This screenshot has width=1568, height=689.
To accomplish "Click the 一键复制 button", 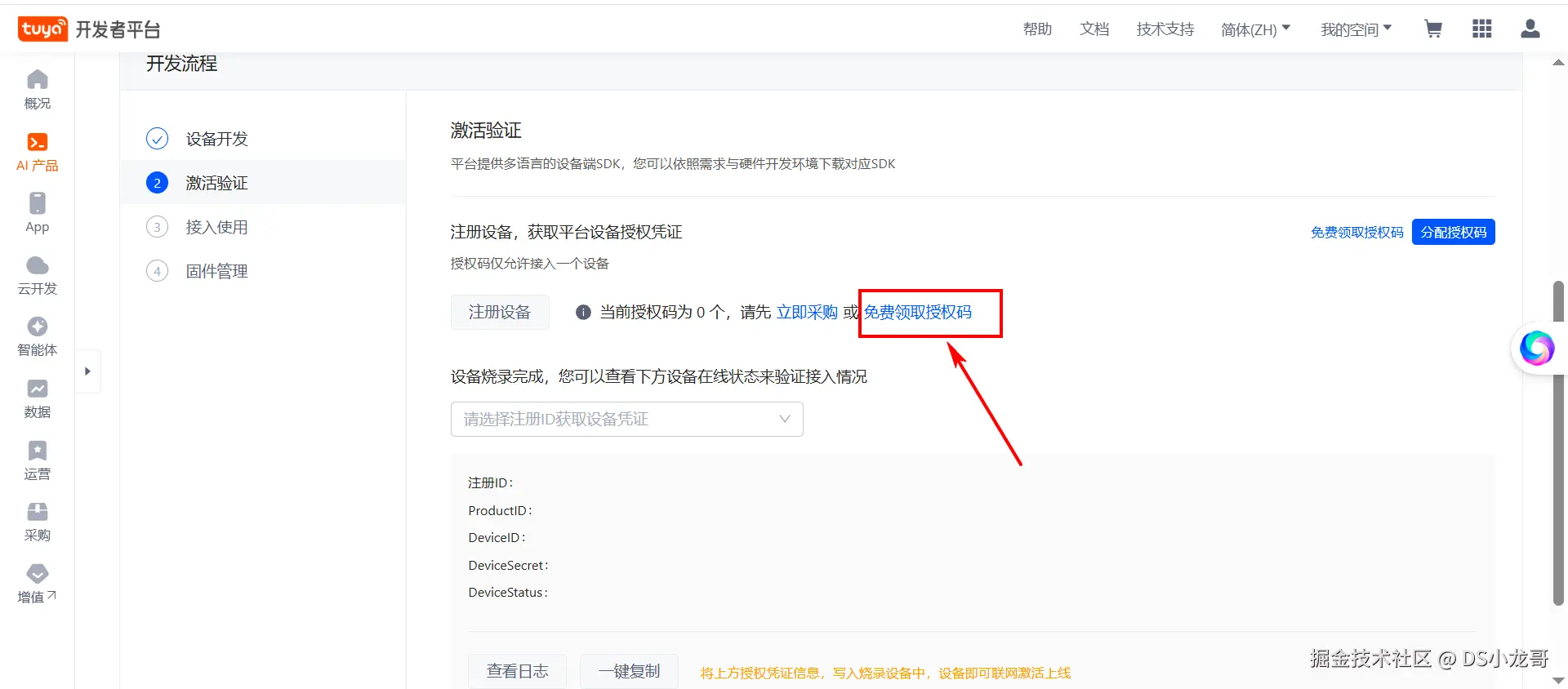I will coord(629,671).
